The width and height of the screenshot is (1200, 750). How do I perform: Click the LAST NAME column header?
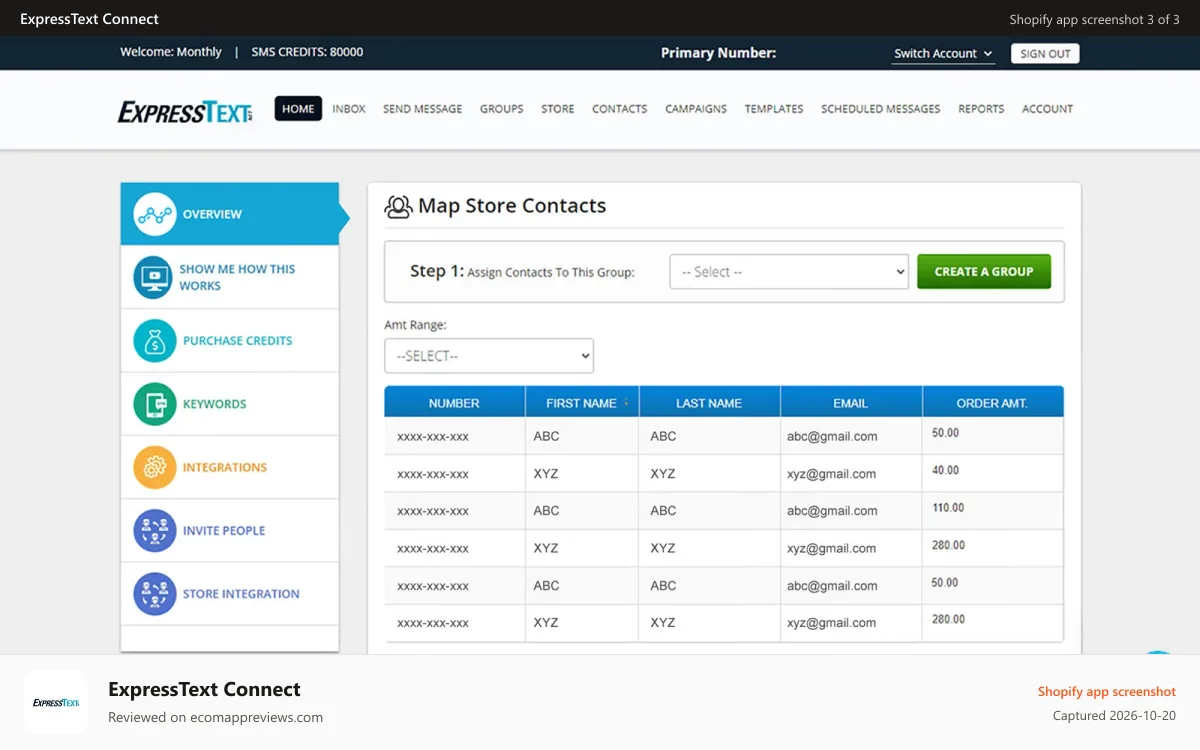pyautogui.click(x=709, y=403)
